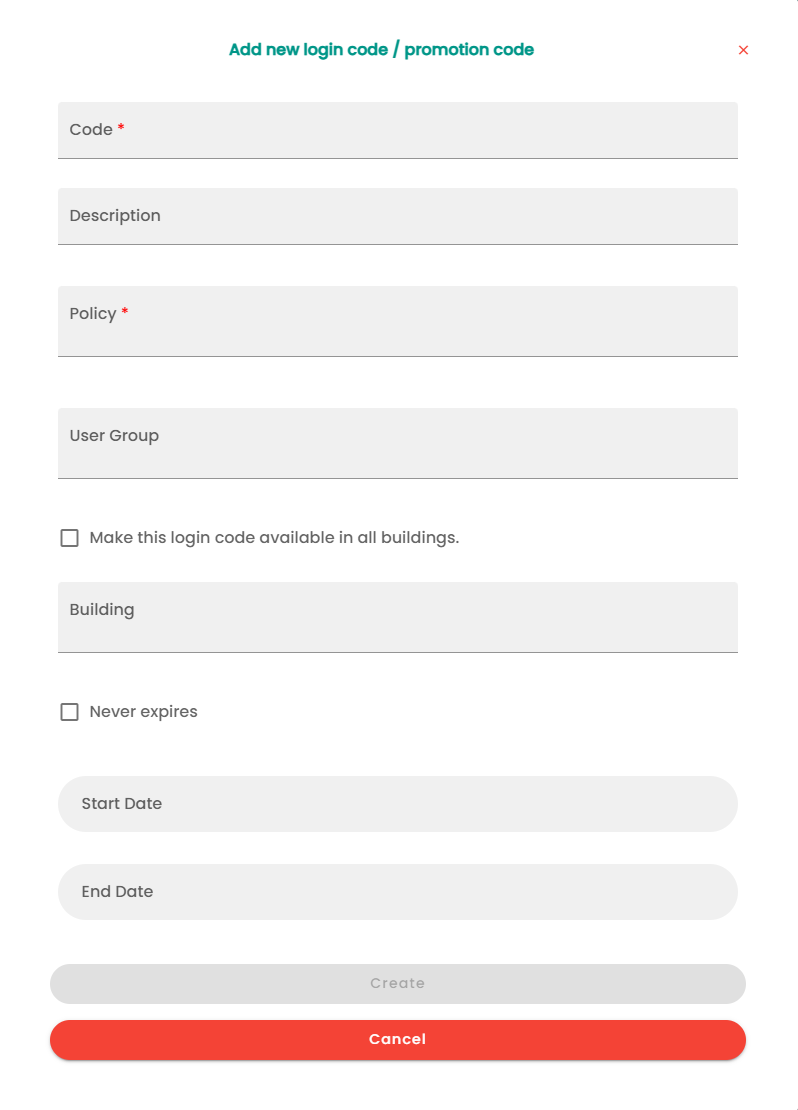Viewport: 798px width, 1110px height.
Task: Close the dialog with the red X icon
Action: pyautogui.click(x=743, y=50)
